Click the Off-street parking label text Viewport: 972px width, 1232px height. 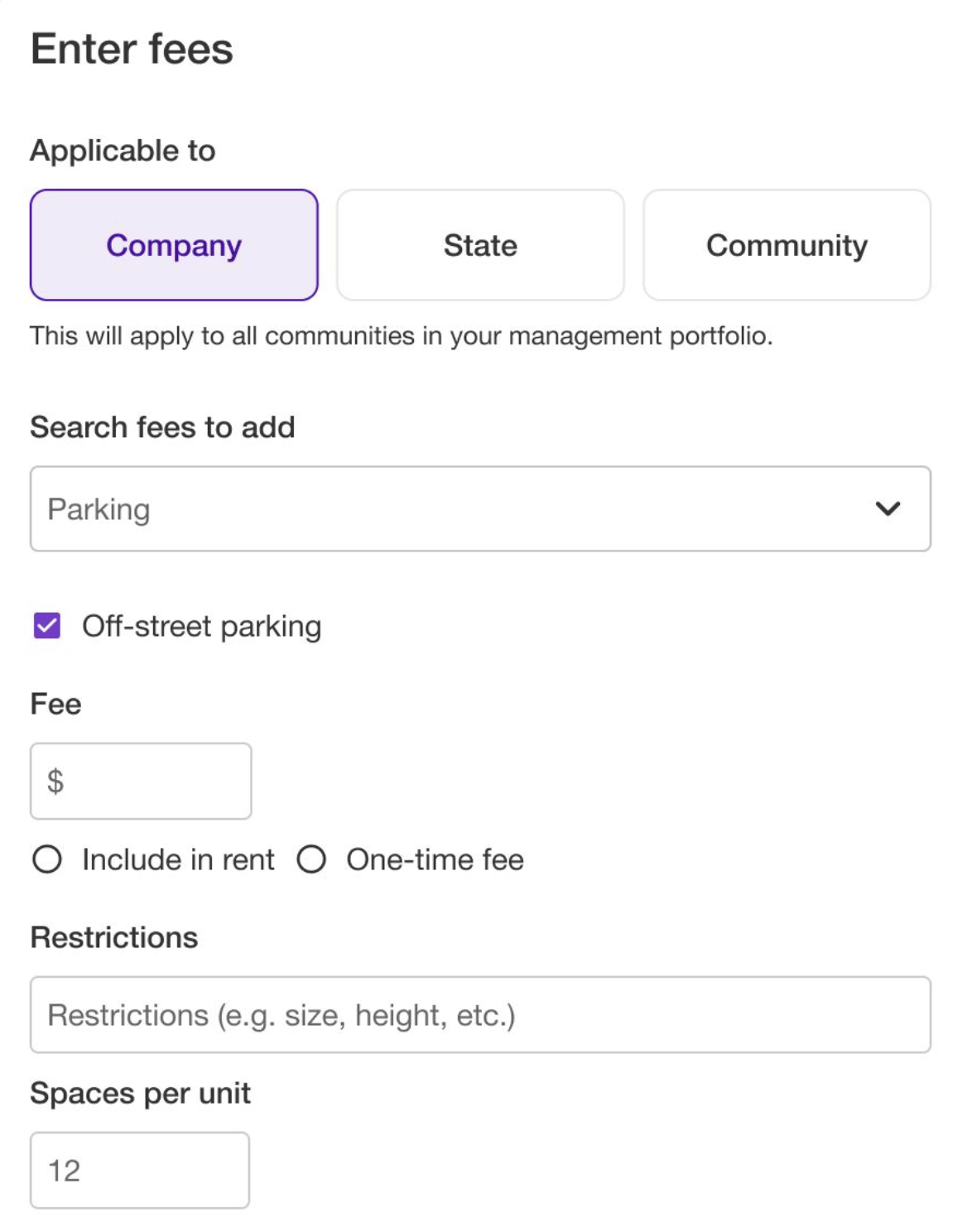click(x=201, y=627)
